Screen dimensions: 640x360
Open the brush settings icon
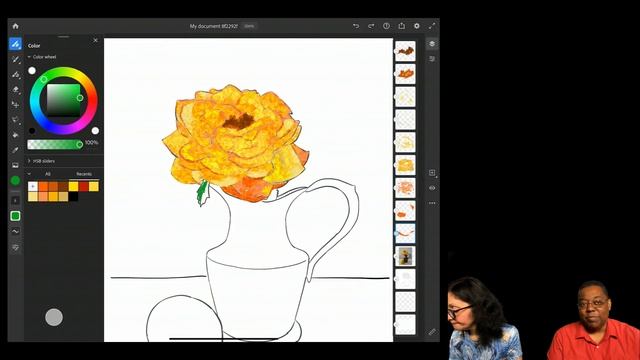(16, 247)
